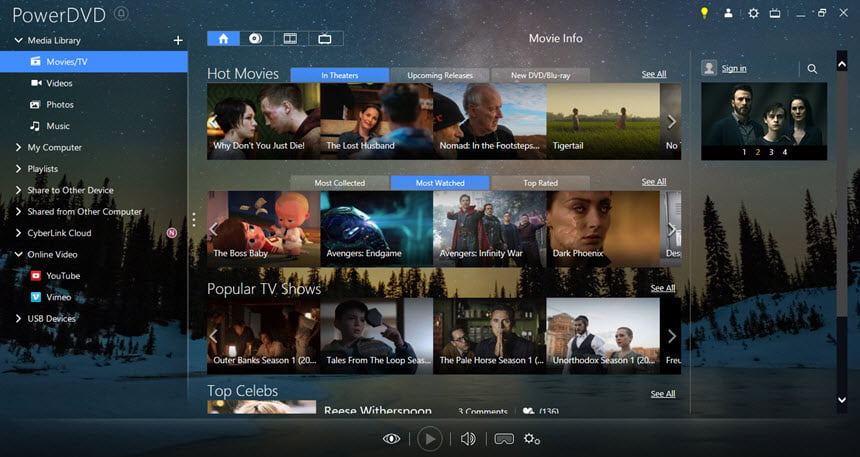The image size is (860, 457).
Task: Open Avengers: Endgame thumbnail
Action: point(376,229)
